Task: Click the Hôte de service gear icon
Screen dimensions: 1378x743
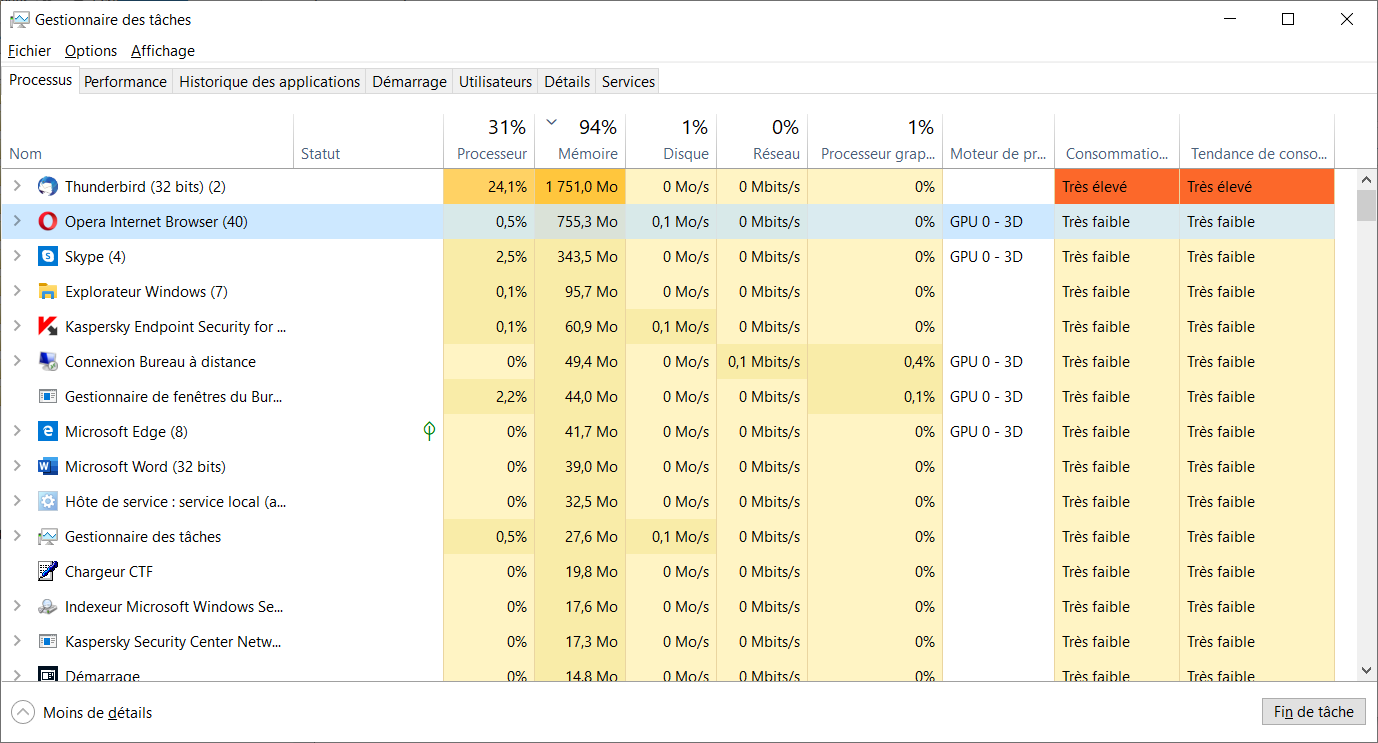Action: coord(47,502)
